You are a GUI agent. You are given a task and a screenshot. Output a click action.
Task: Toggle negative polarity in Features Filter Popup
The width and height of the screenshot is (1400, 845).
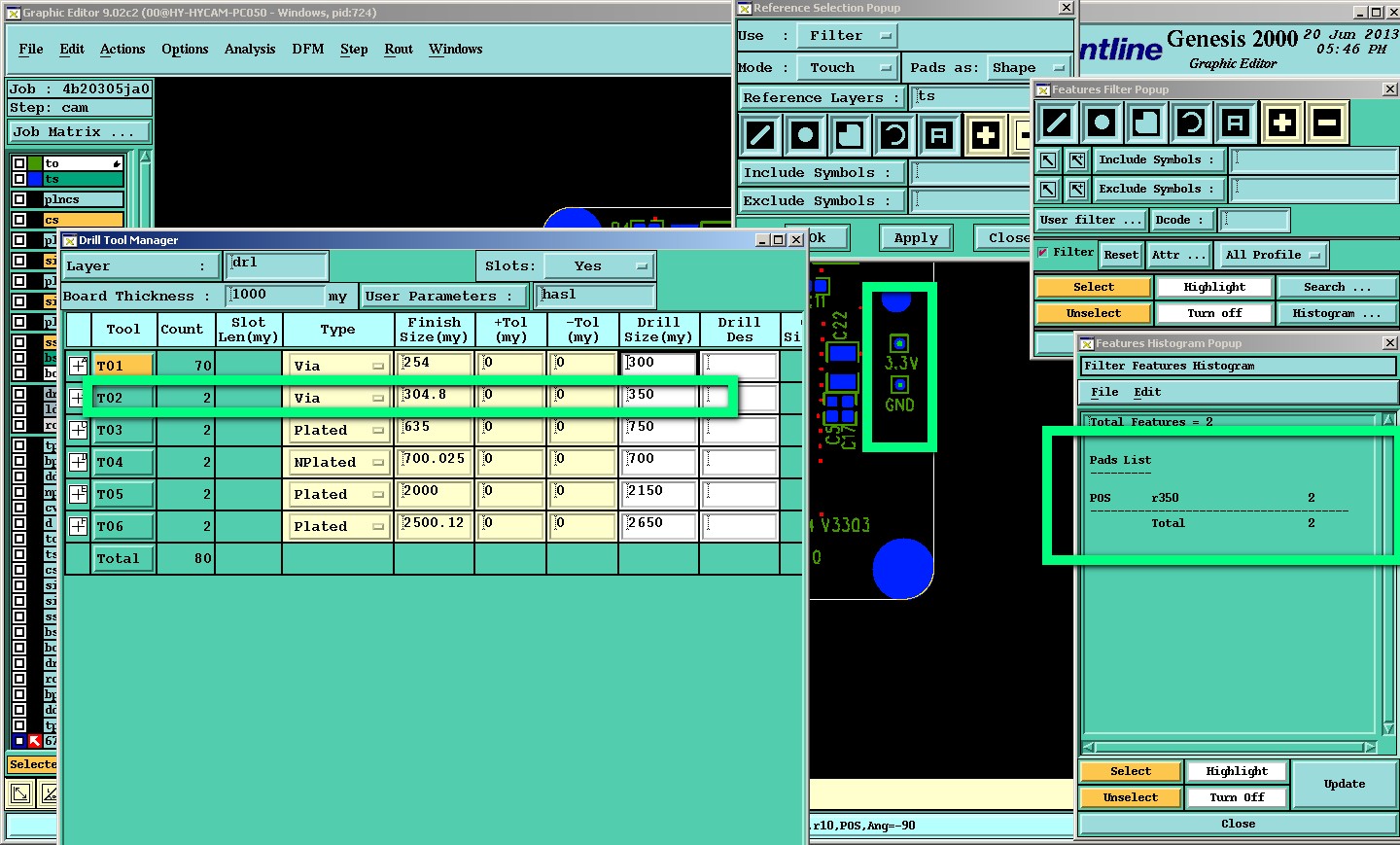coord(1327,123)
